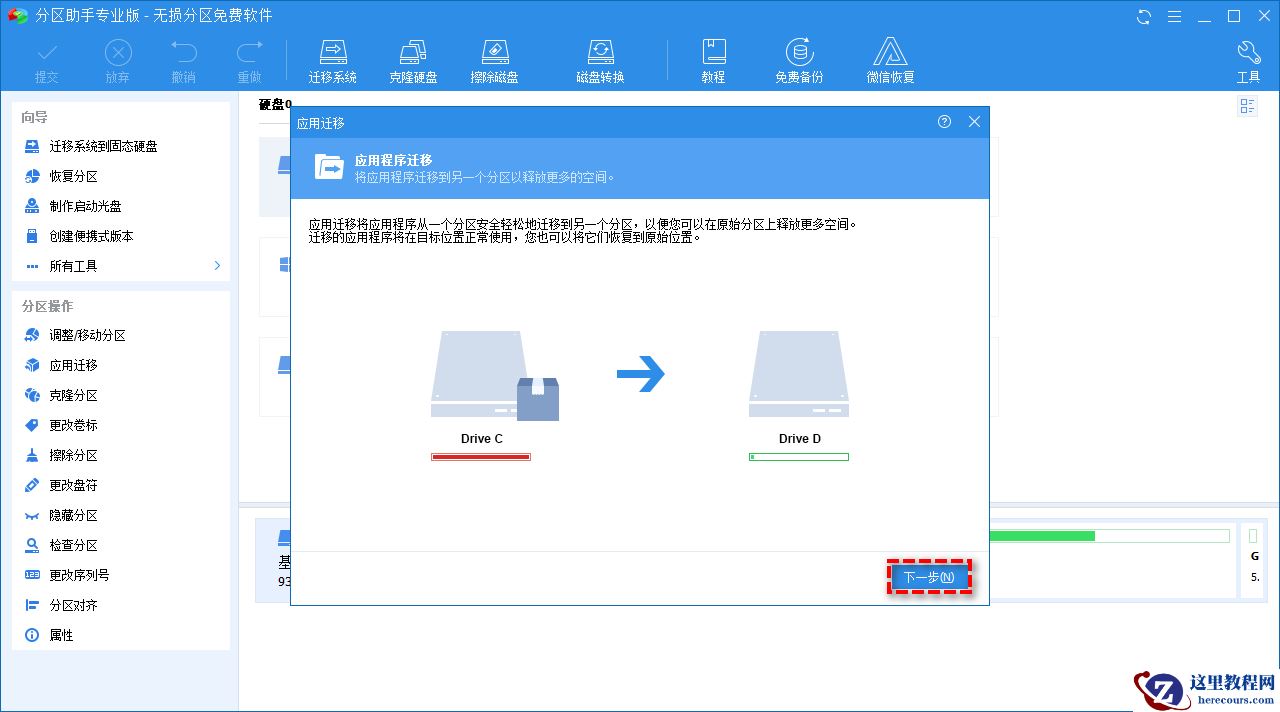The height and width of the screenshot is (712, 1280).
Task: Open the hamburger menu in the titlebar
Action: (x=1173, y=16)
